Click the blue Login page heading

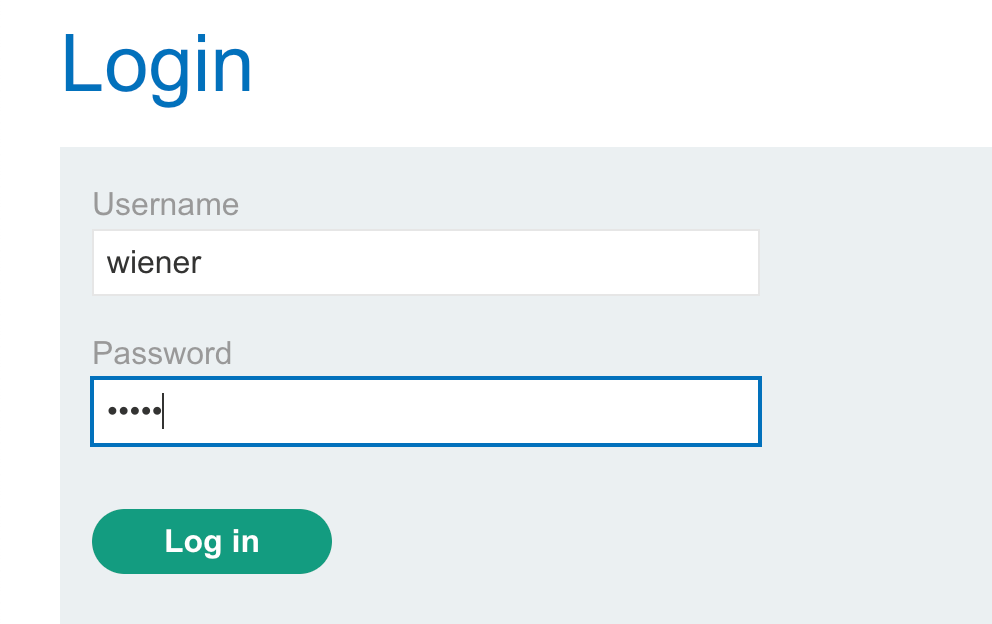(157, 64)
